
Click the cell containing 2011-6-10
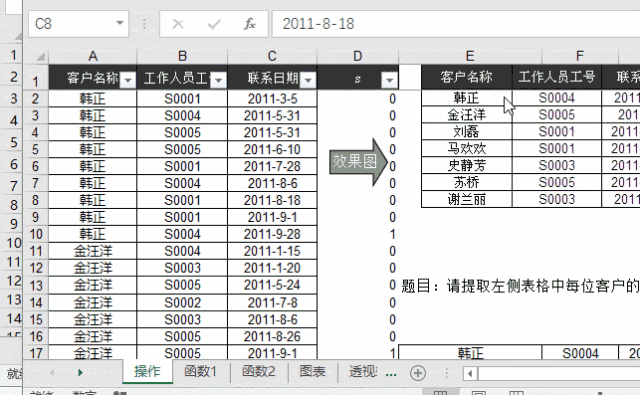point(272,150)
